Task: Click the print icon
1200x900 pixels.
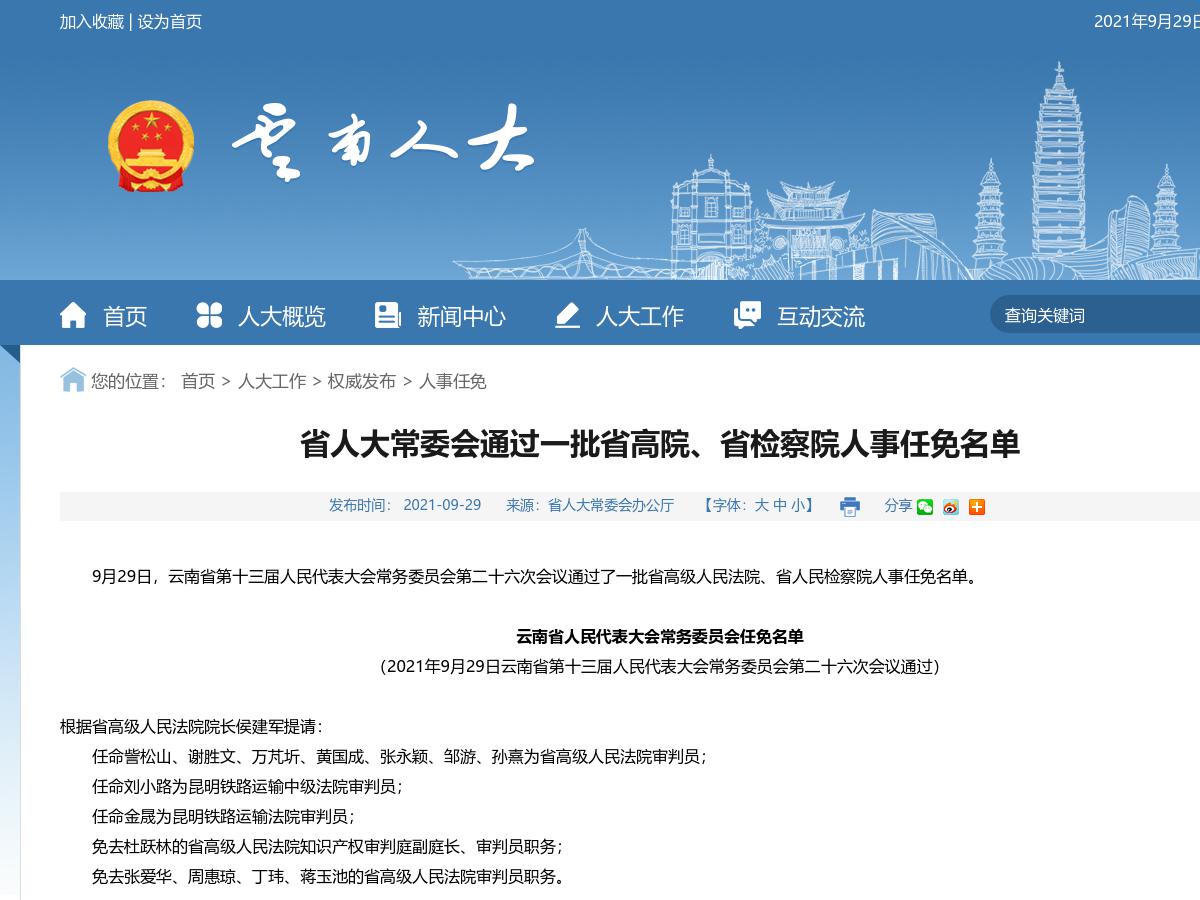Action: point(849,508)
